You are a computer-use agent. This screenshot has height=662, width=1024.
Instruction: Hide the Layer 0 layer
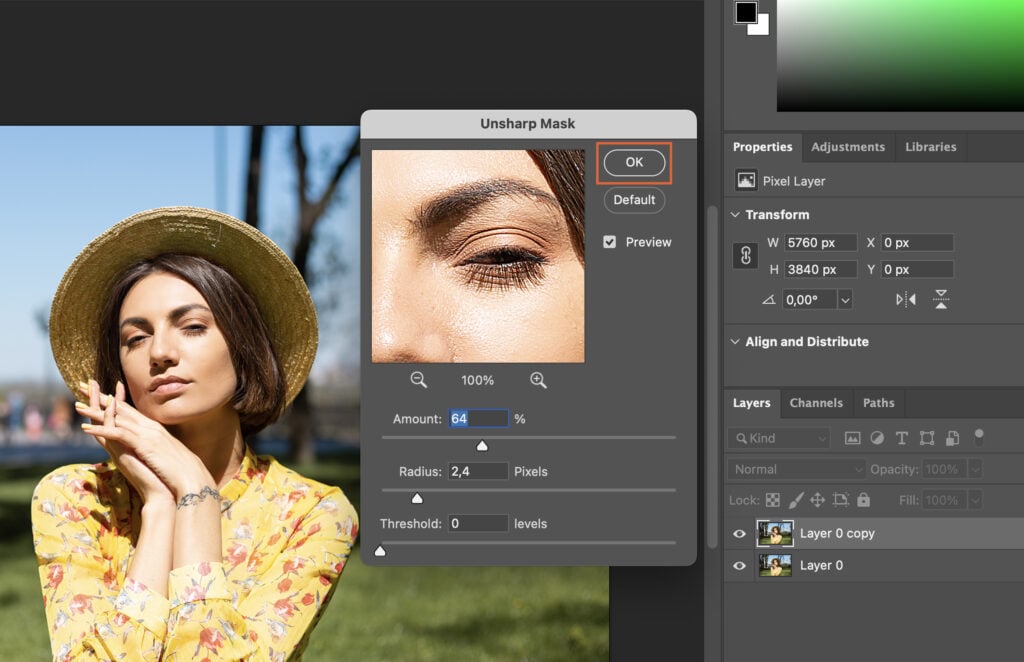tap(739, 565)
